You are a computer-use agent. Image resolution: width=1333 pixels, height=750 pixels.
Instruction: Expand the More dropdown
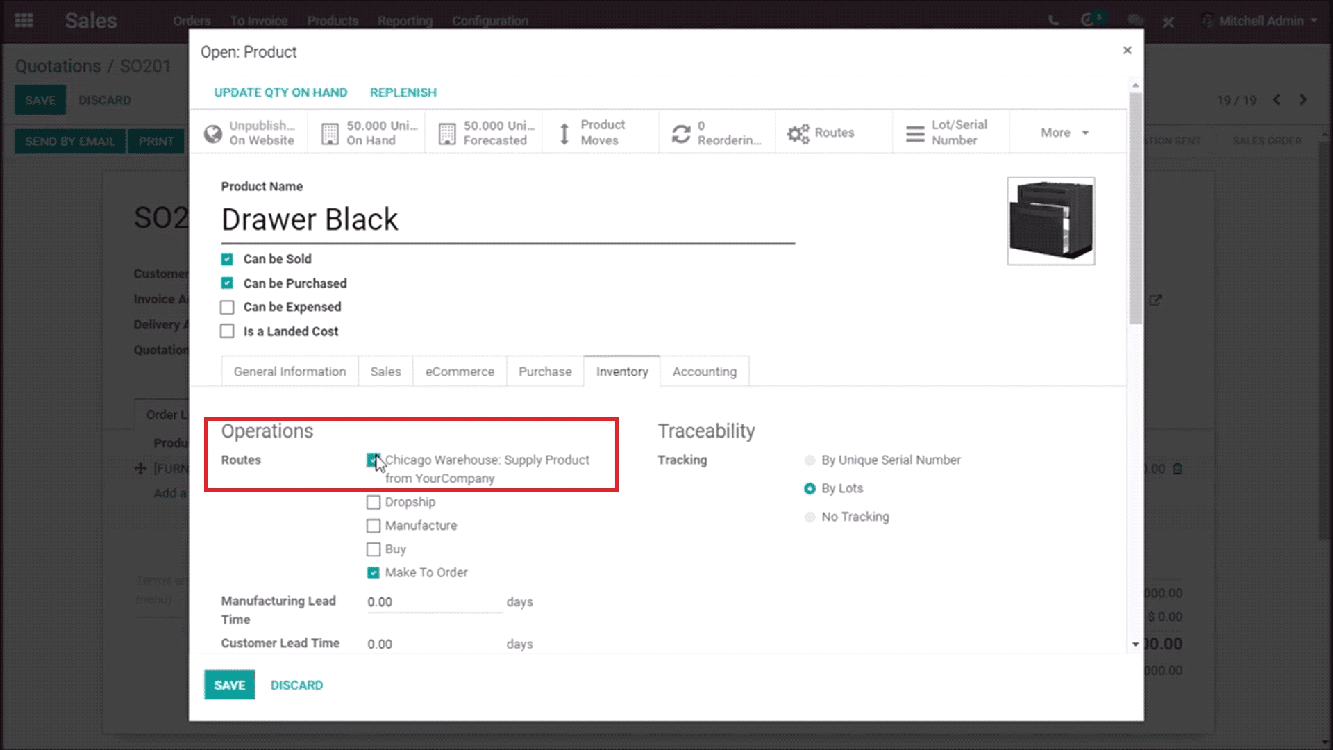1065,133
